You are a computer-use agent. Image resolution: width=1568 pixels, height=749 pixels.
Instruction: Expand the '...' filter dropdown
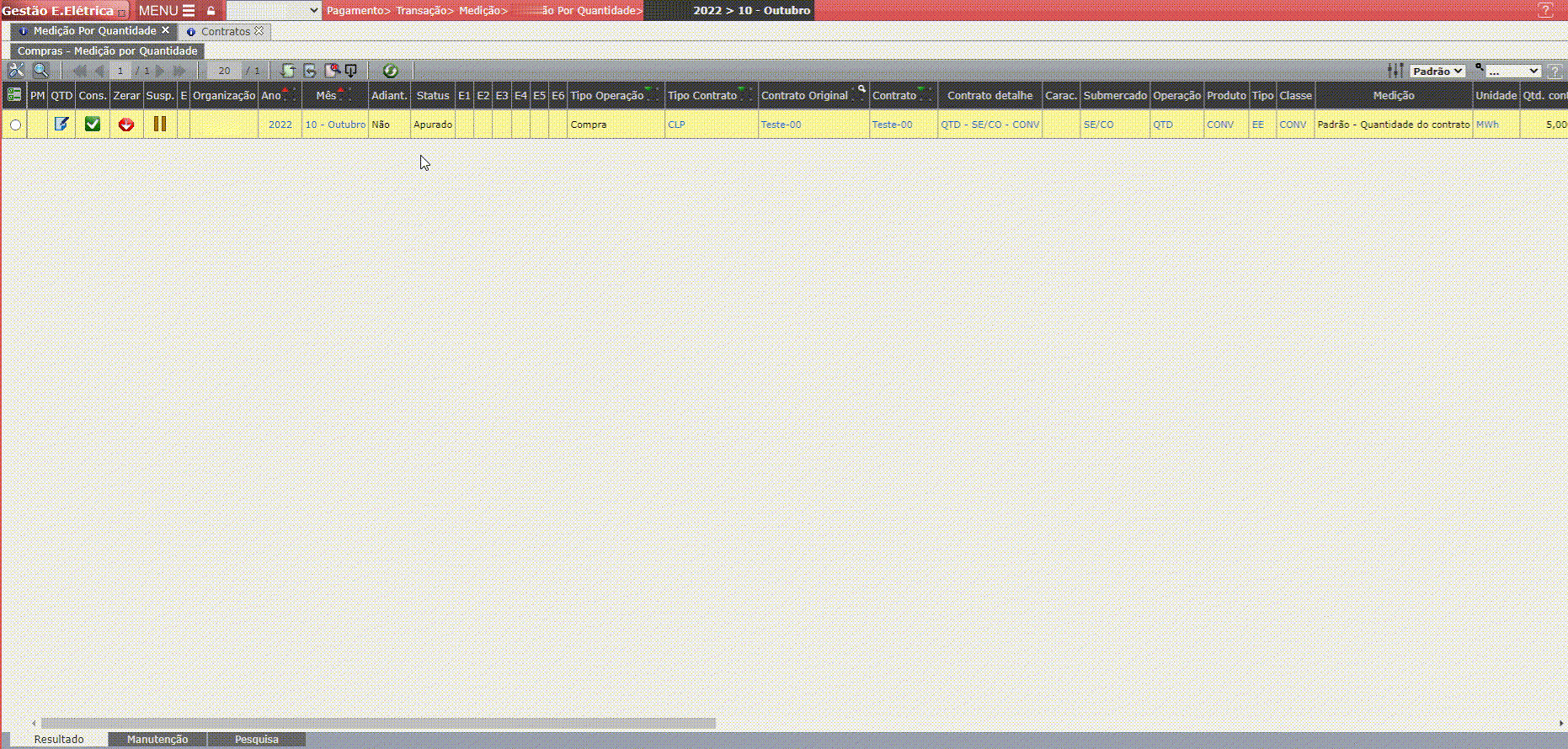tap(1512, 72)
